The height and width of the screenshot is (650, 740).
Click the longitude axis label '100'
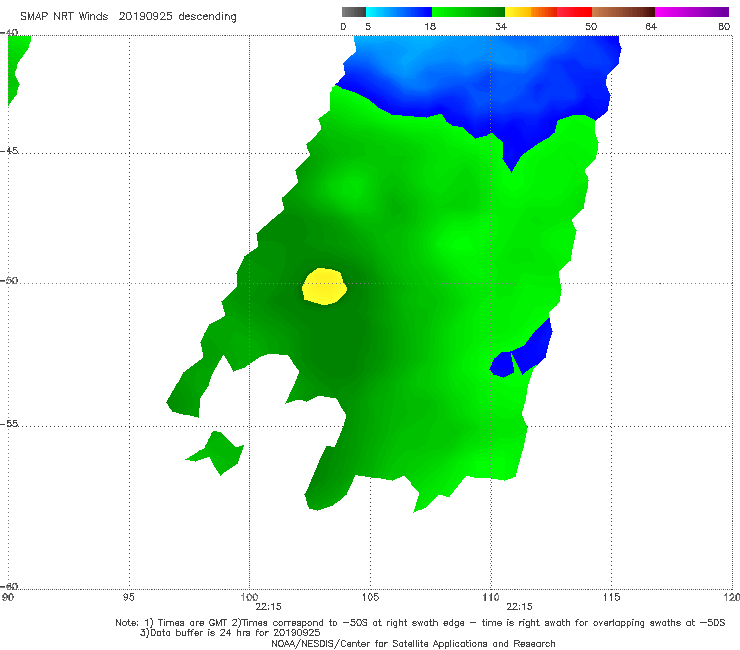249,598
